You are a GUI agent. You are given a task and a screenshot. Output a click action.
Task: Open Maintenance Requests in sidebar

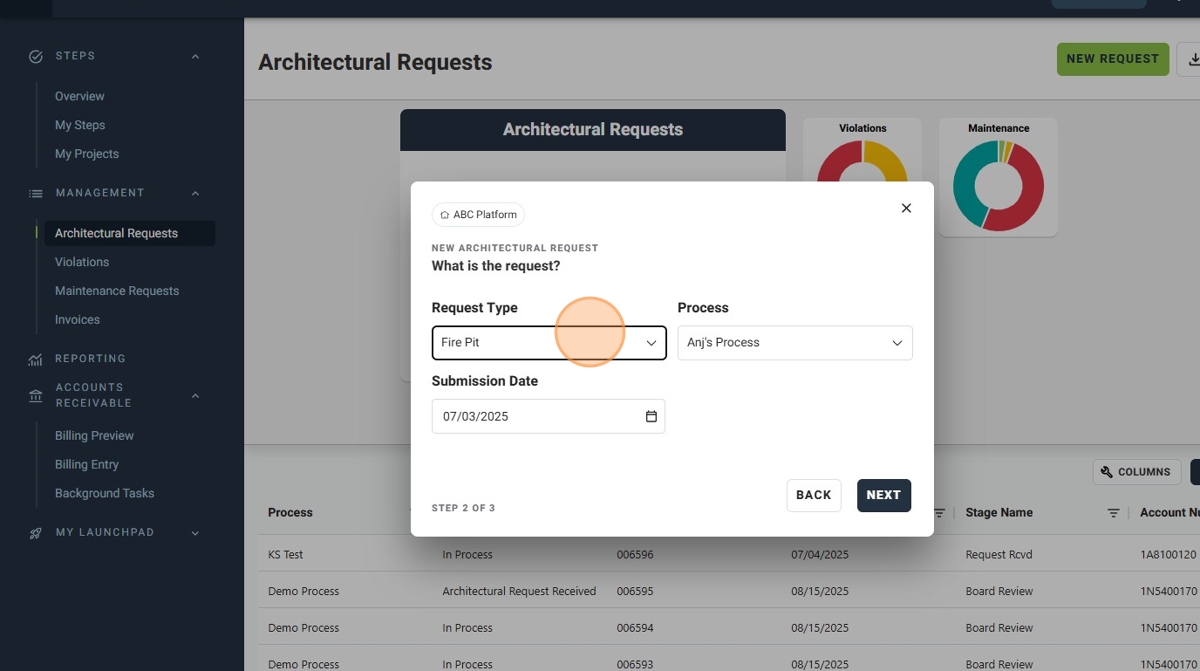click(117, 291)
